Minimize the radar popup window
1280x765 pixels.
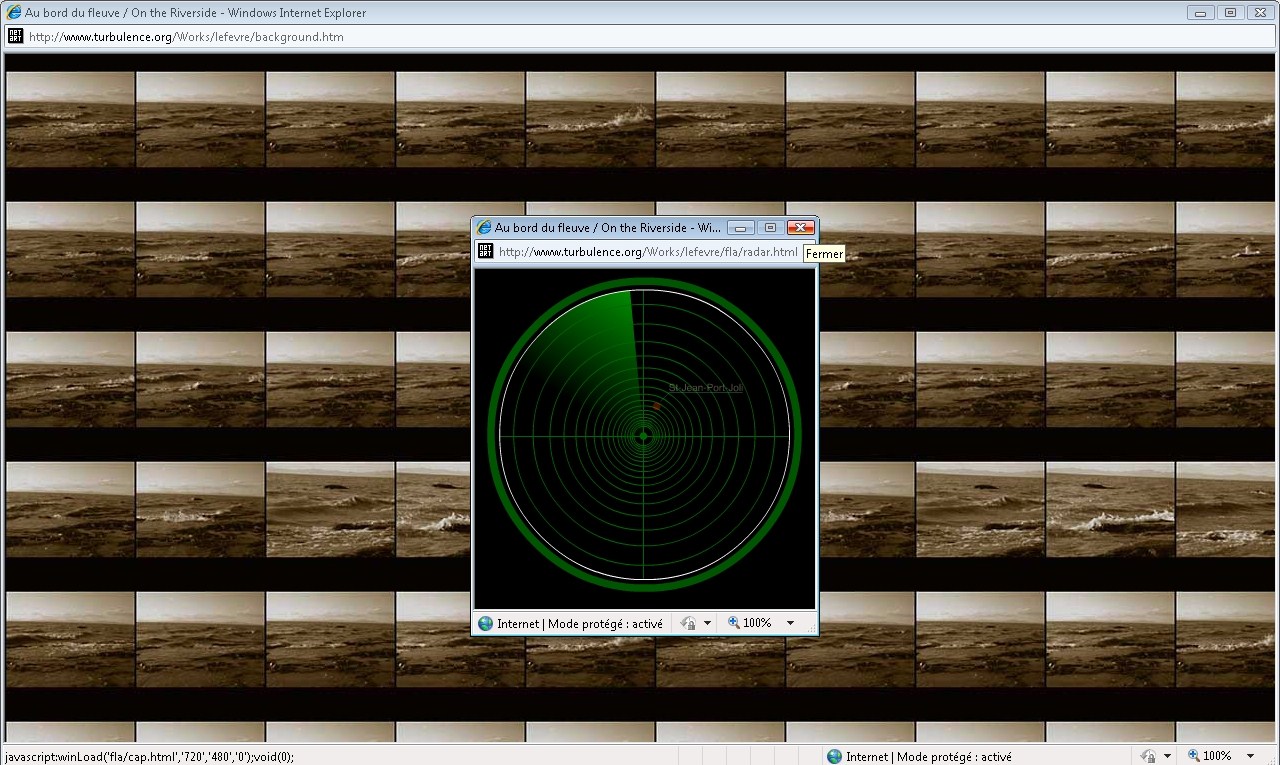740,228
